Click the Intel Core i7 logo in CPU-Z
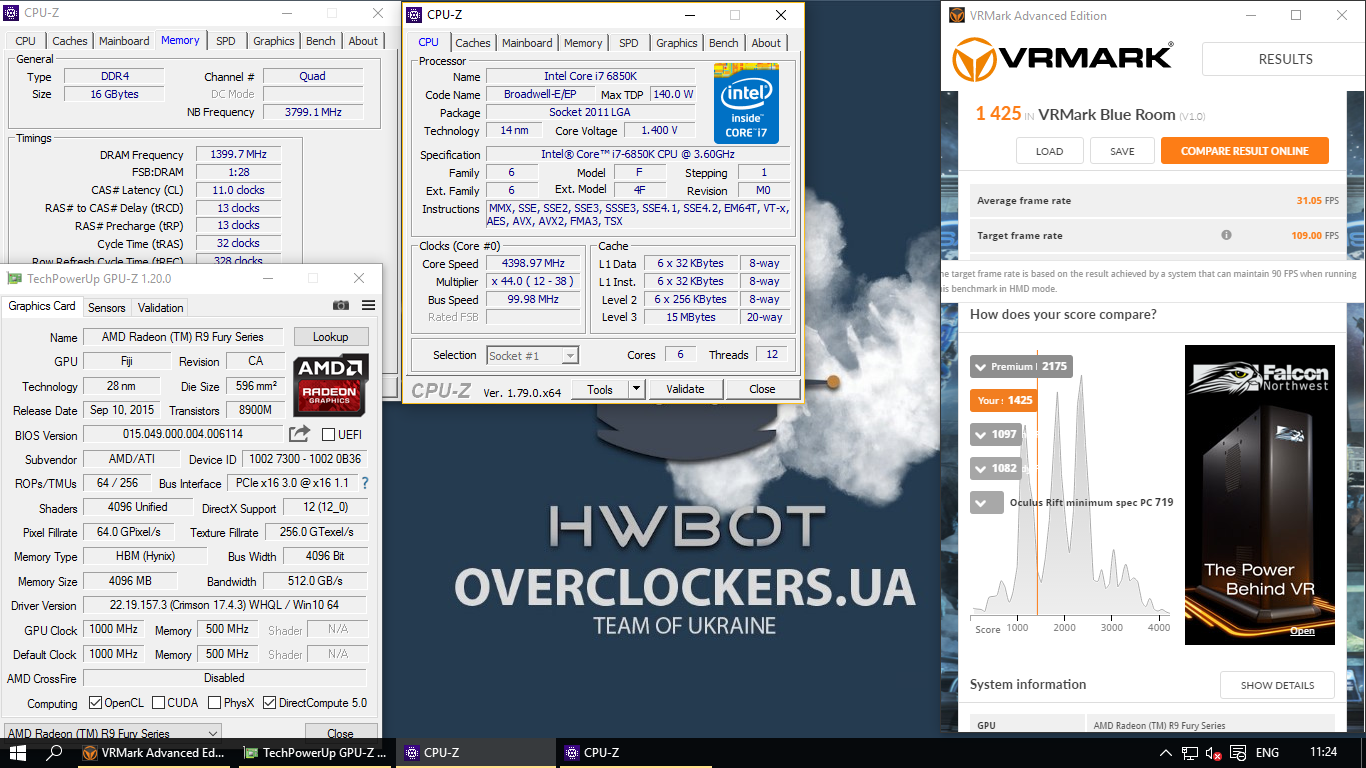Image resolution: width=1366 pixels, height=768 pixels. coord(746,102)
